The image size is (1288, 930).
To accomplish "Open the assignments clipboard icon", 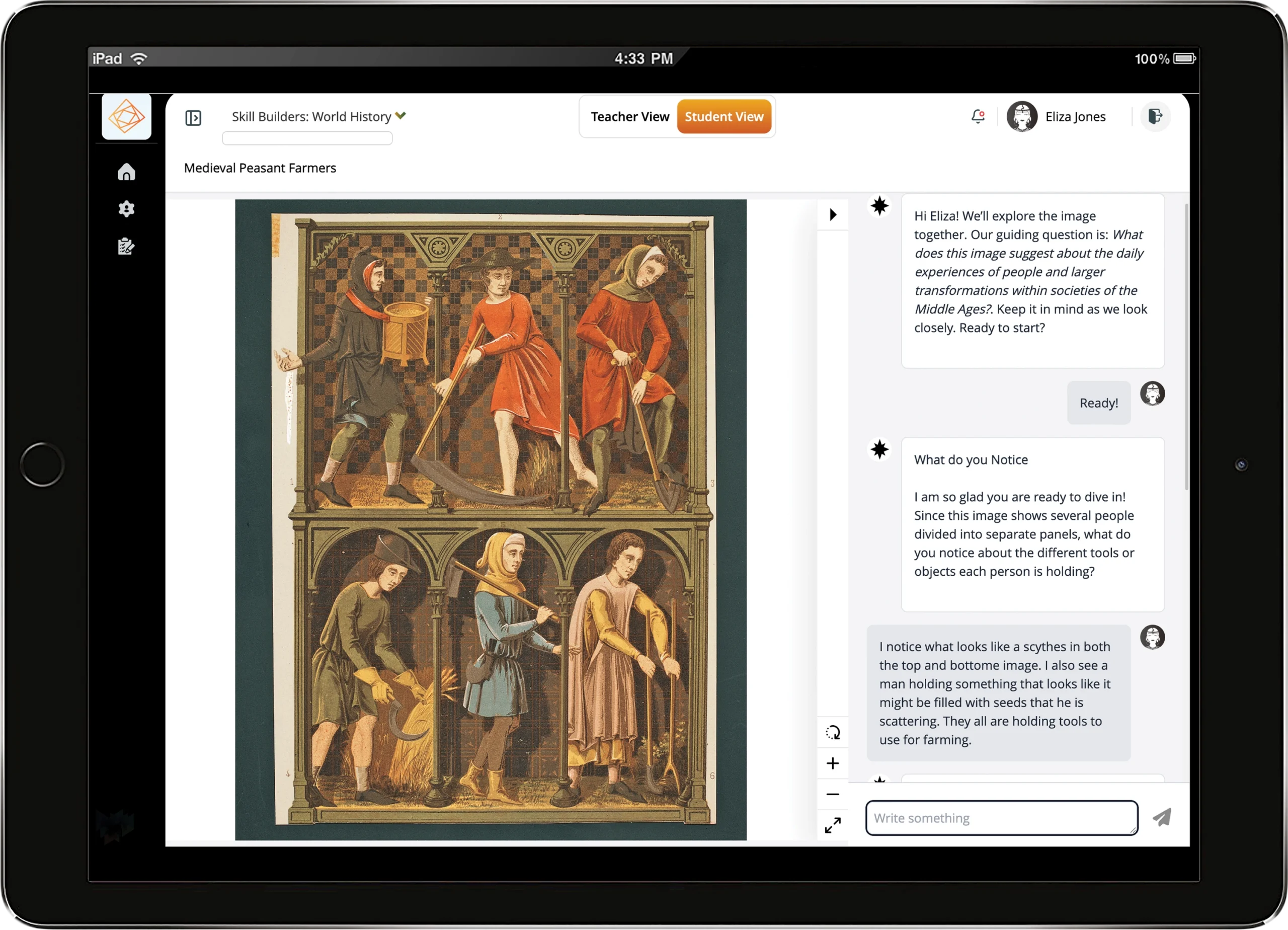I will [126, 247].
